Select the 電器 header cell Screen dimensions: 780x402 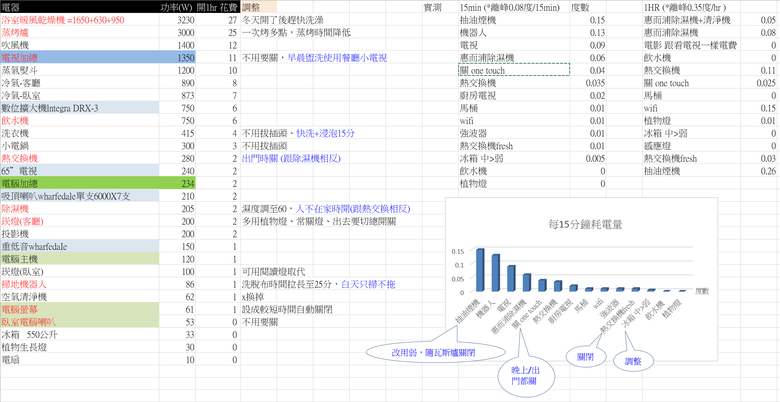click(80, 8)
